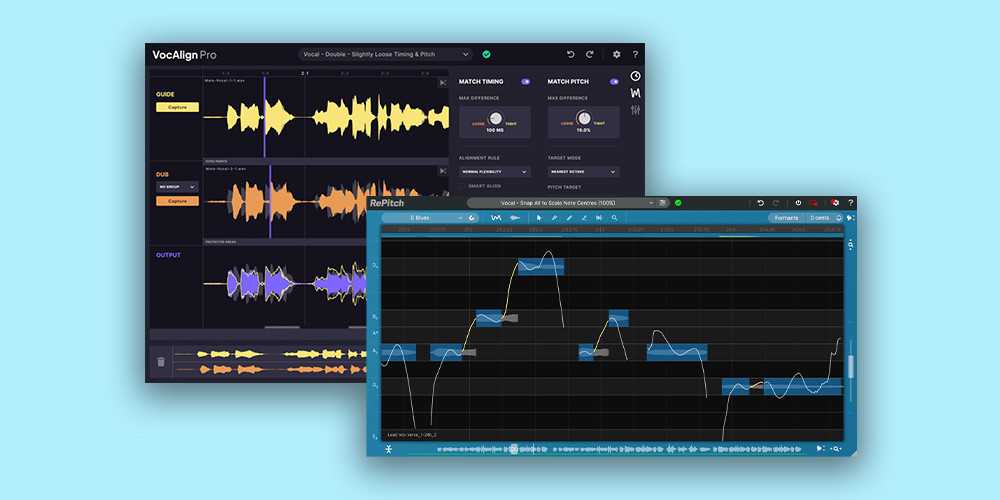
Task: Enable the Smart Align checkbox
Action: (x=462, y=186)
